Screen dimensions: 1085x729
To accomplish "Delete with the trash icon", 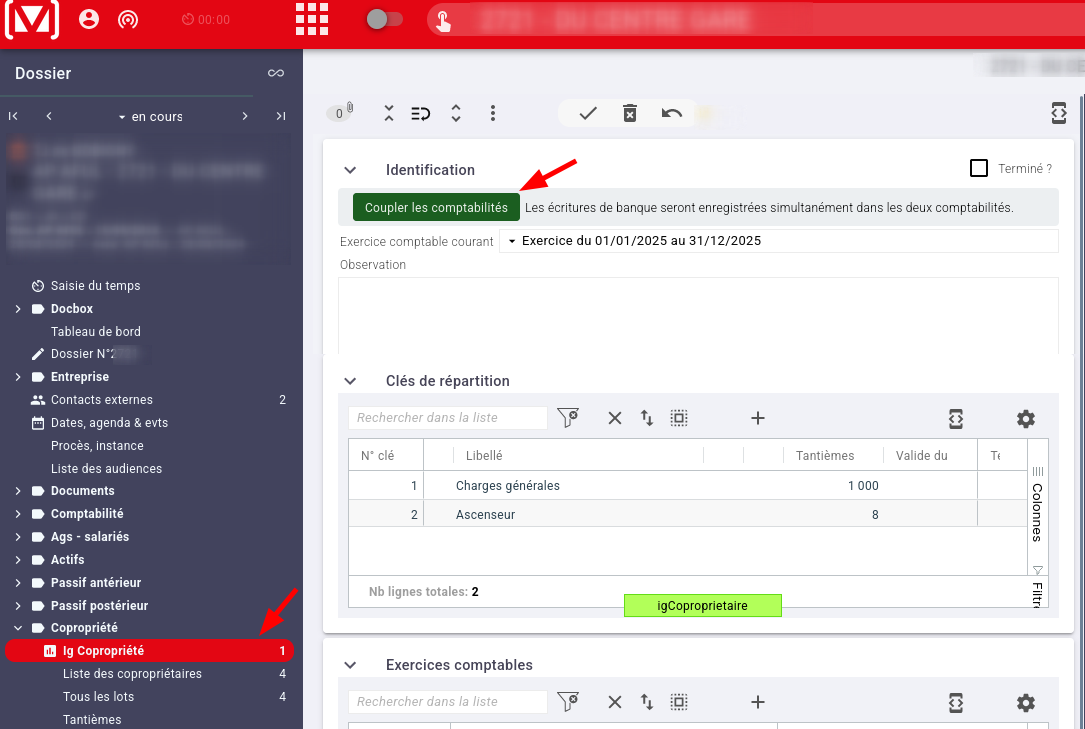I will [x=630, y=113].
